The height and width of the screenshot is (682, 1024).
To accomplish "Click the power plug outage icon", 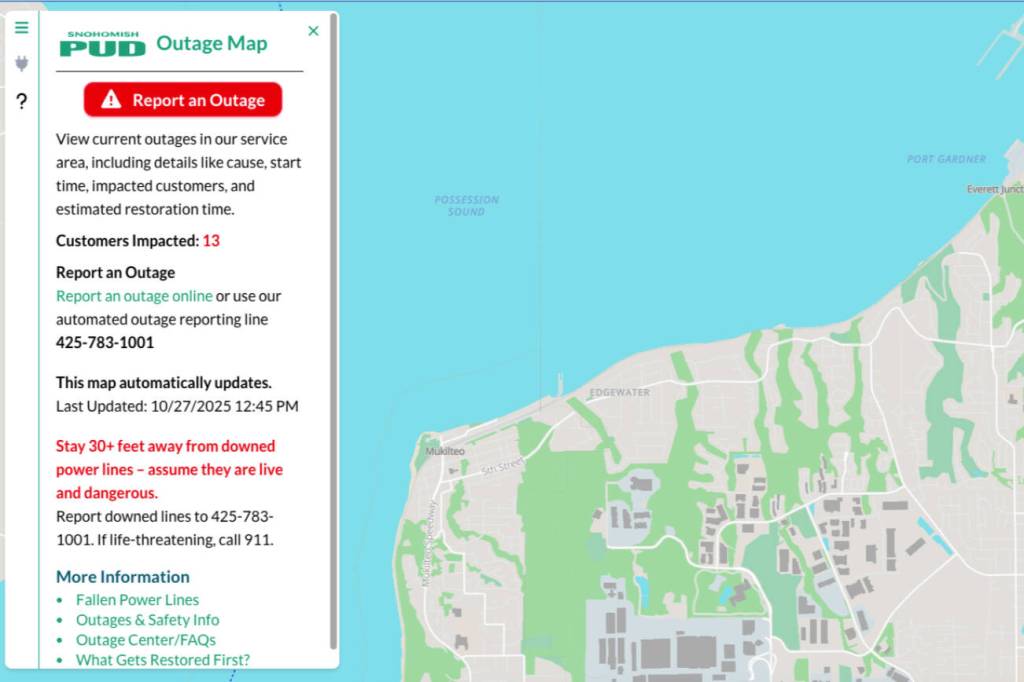I will [21, 64].
